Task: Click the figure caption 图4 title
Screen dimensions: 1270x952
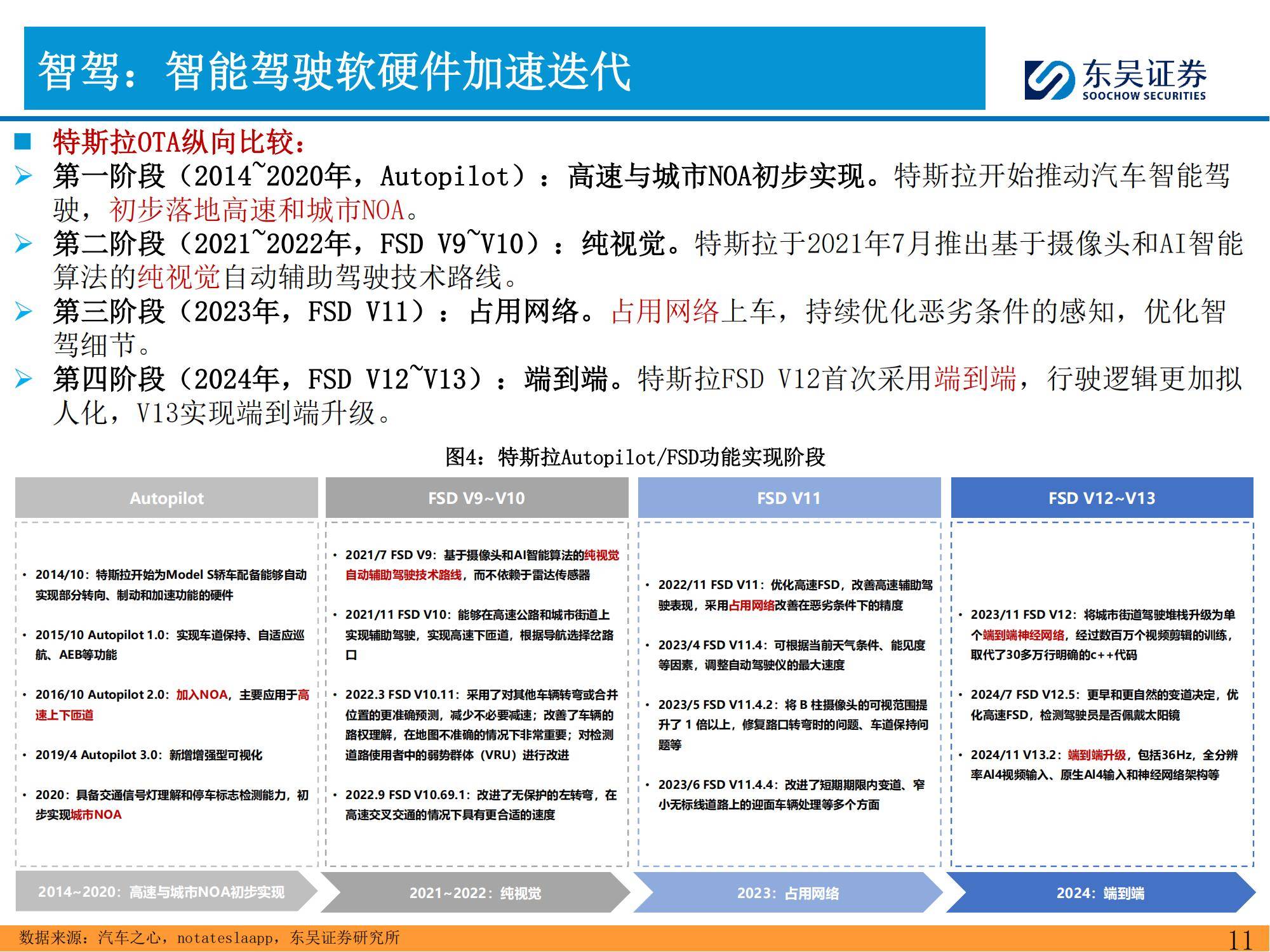Action: tap(635, 457)
